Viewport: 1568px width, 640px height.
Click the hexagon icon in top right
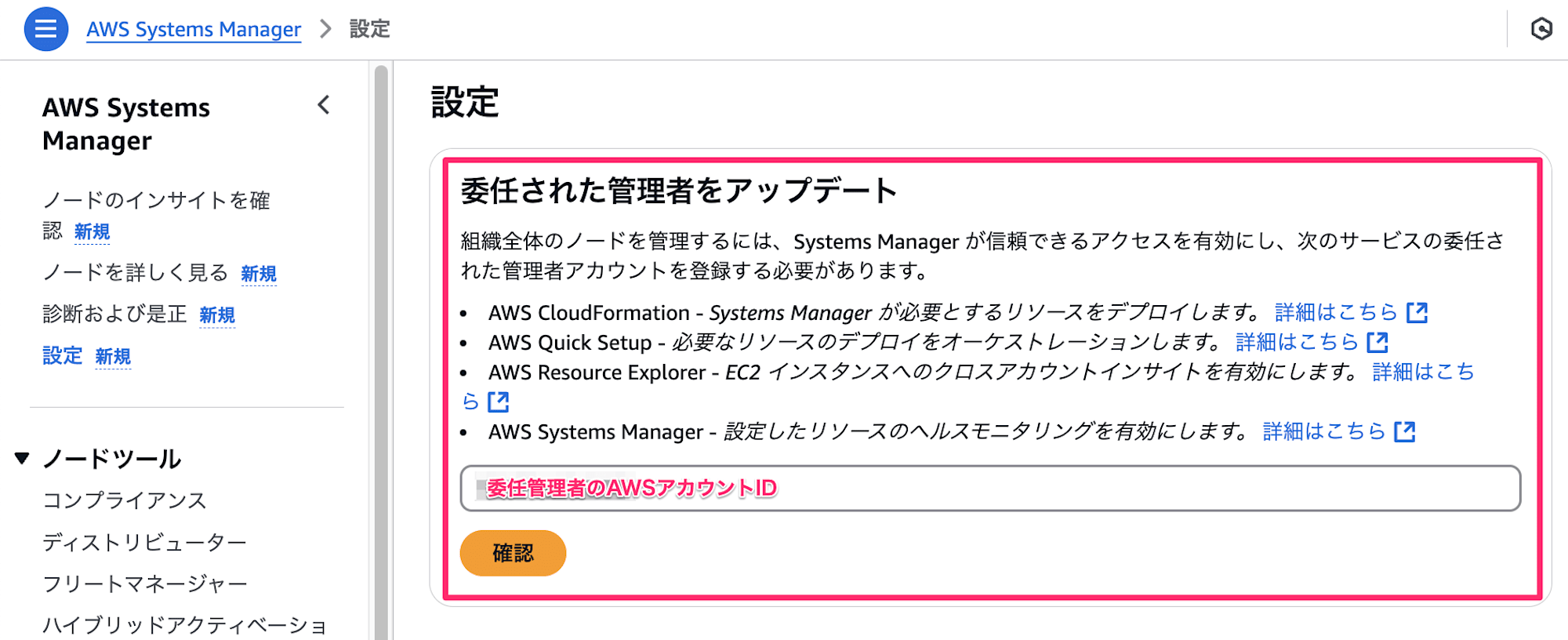pos(1541,29)
